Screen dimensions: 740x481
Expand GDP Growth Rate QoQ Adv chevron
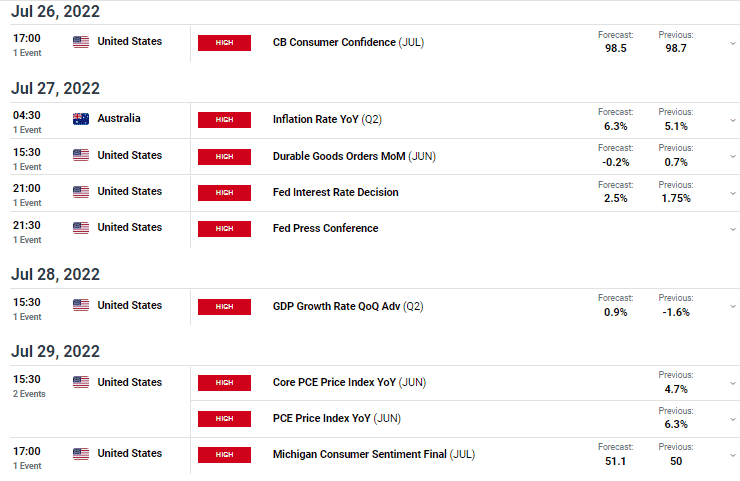[x=732, y=306]
